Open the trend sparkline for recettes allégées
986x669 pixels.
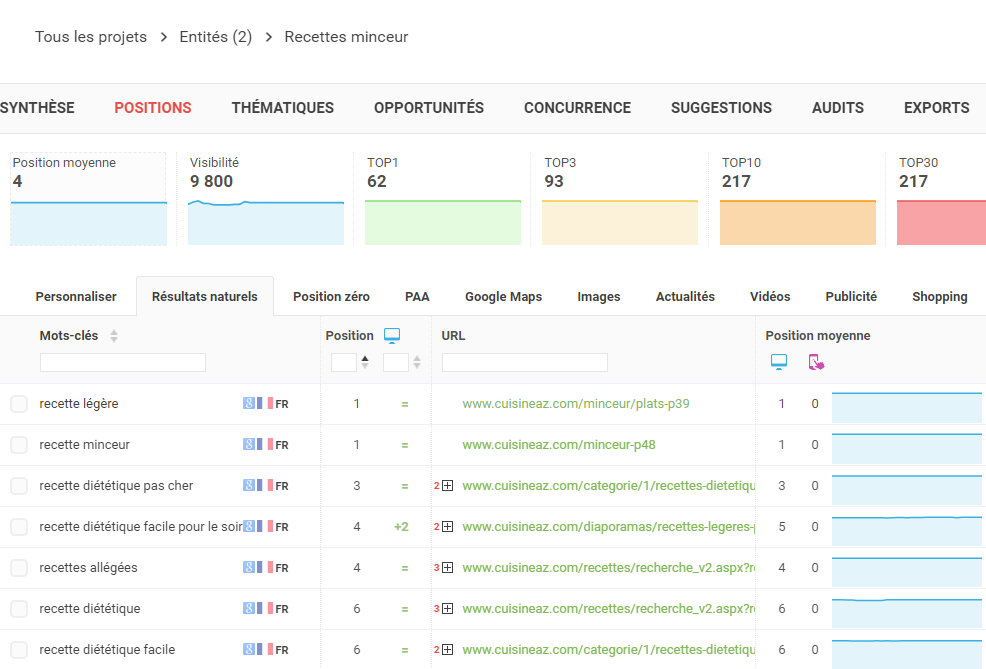pyautogui.click(x=907, y=571)
